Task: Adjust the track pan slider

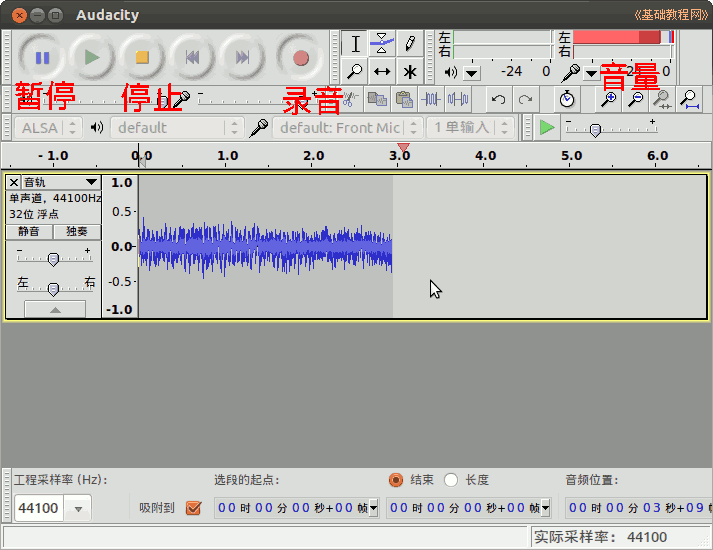Action: pos(53,289)
